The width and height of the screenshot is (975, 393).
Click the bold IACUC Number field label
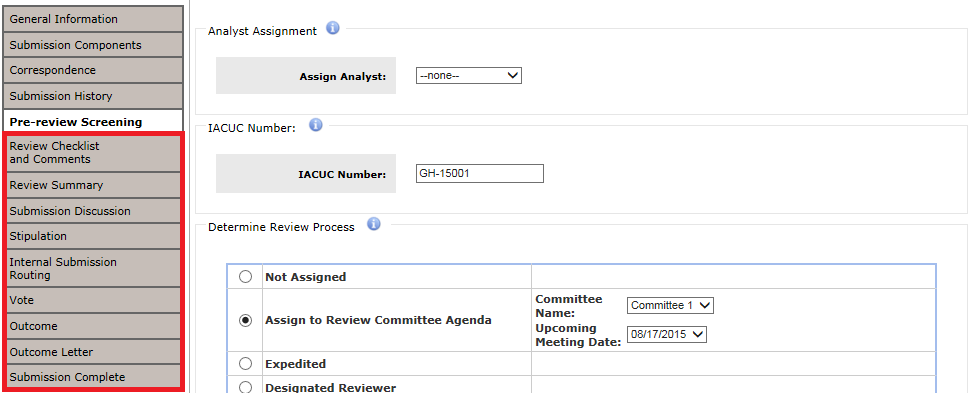(x=342, y=175)
